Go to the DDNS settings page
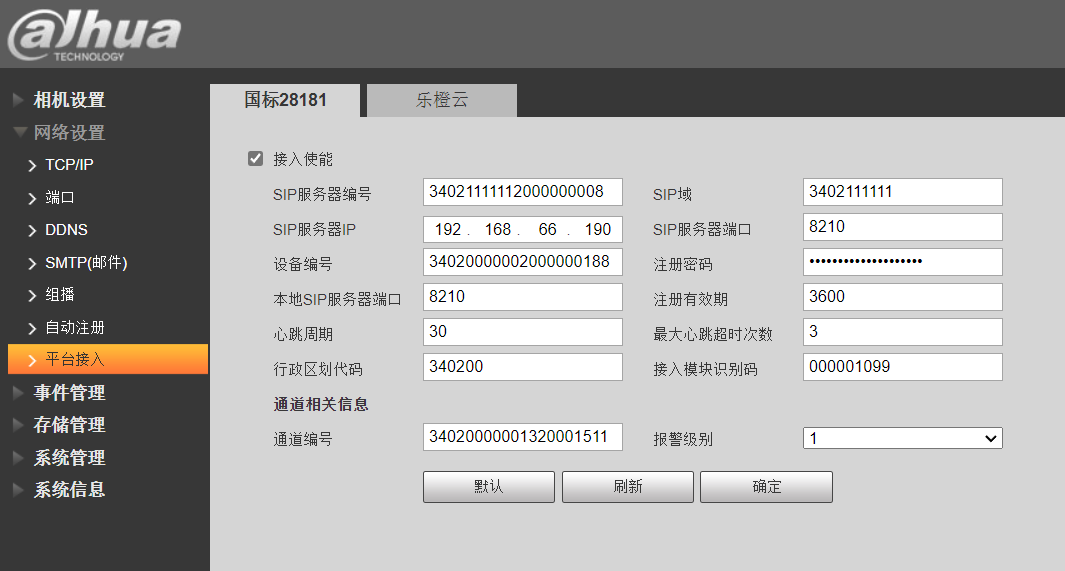Screen dimensions: 1065x571 point(66,230)
